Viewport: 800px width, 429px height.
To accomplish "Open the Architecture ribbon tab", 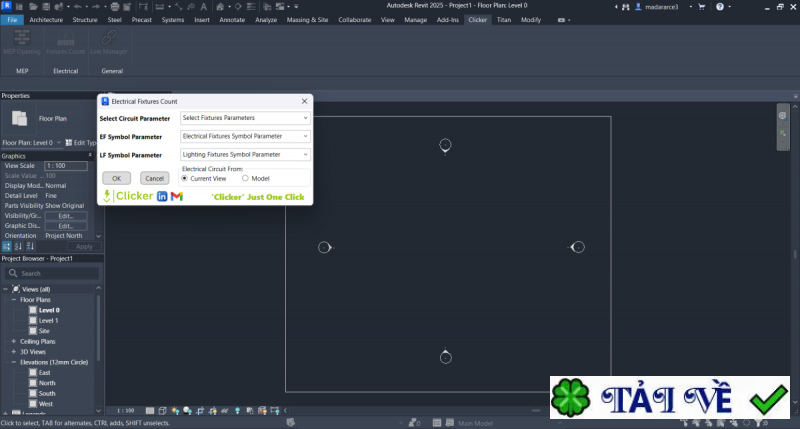I will click(x=46, y=19).
